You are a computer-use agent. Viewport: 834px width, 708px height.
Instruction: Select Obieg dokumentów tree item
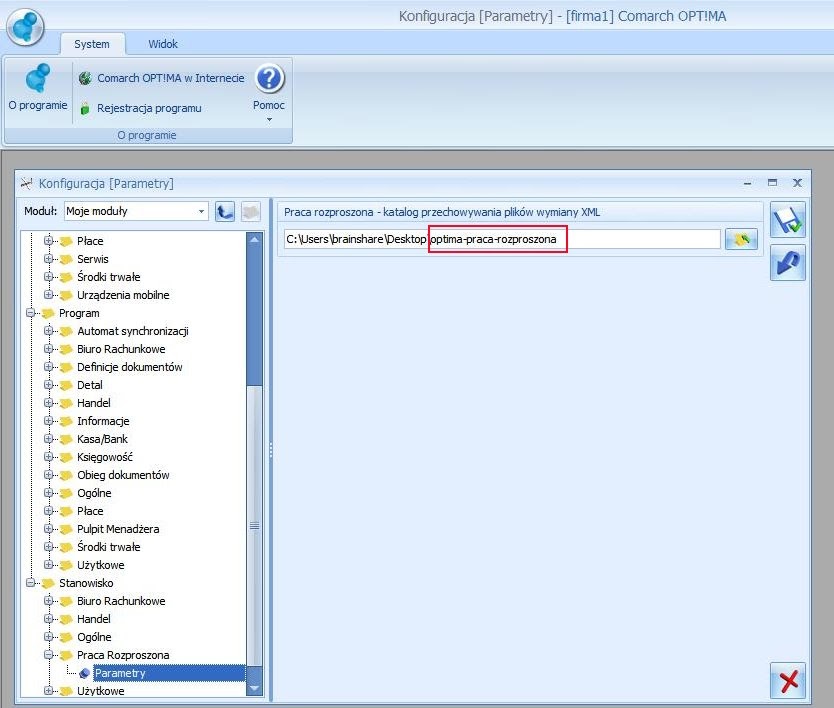coord(123,476)
